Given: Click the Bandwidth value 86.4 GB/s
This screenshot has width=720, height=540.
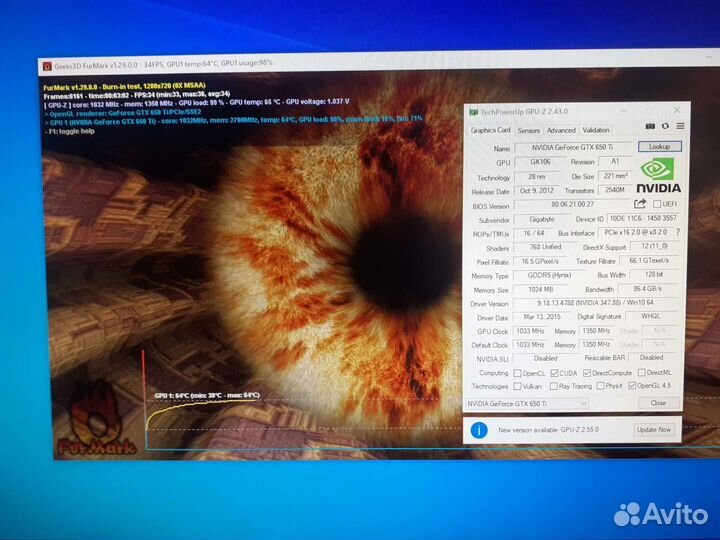Looking at the screenshot, I should pos(647,289).
